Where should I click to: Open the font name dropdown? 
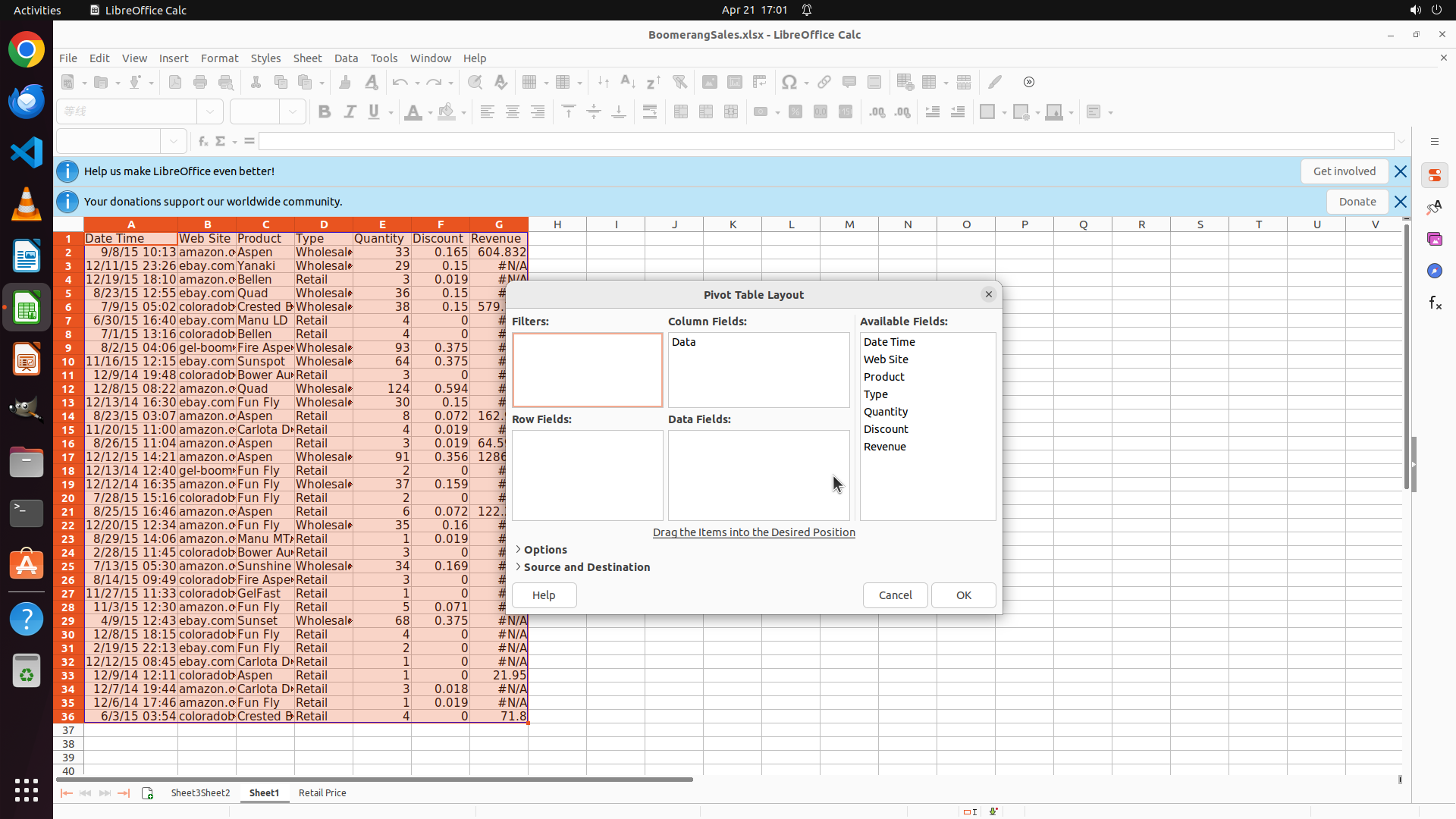coord(210,111)
